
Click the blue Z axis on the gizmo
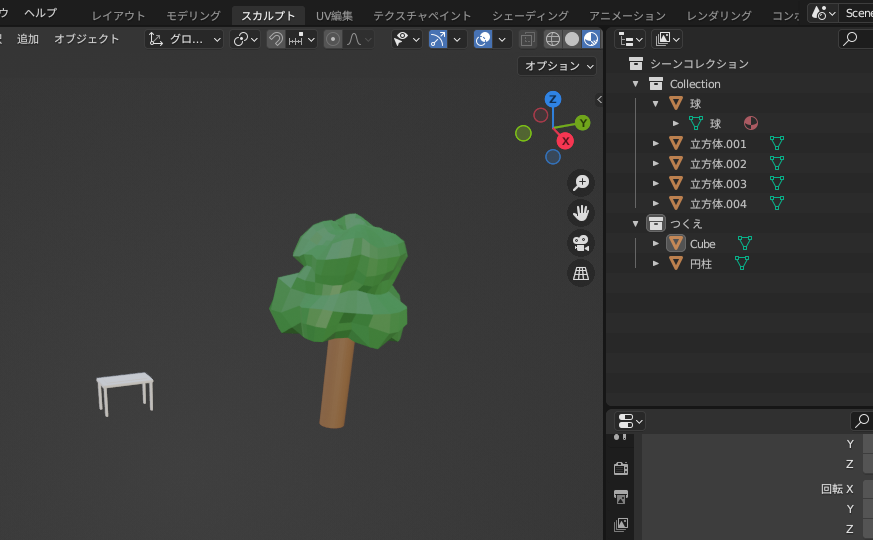(552, 99)
